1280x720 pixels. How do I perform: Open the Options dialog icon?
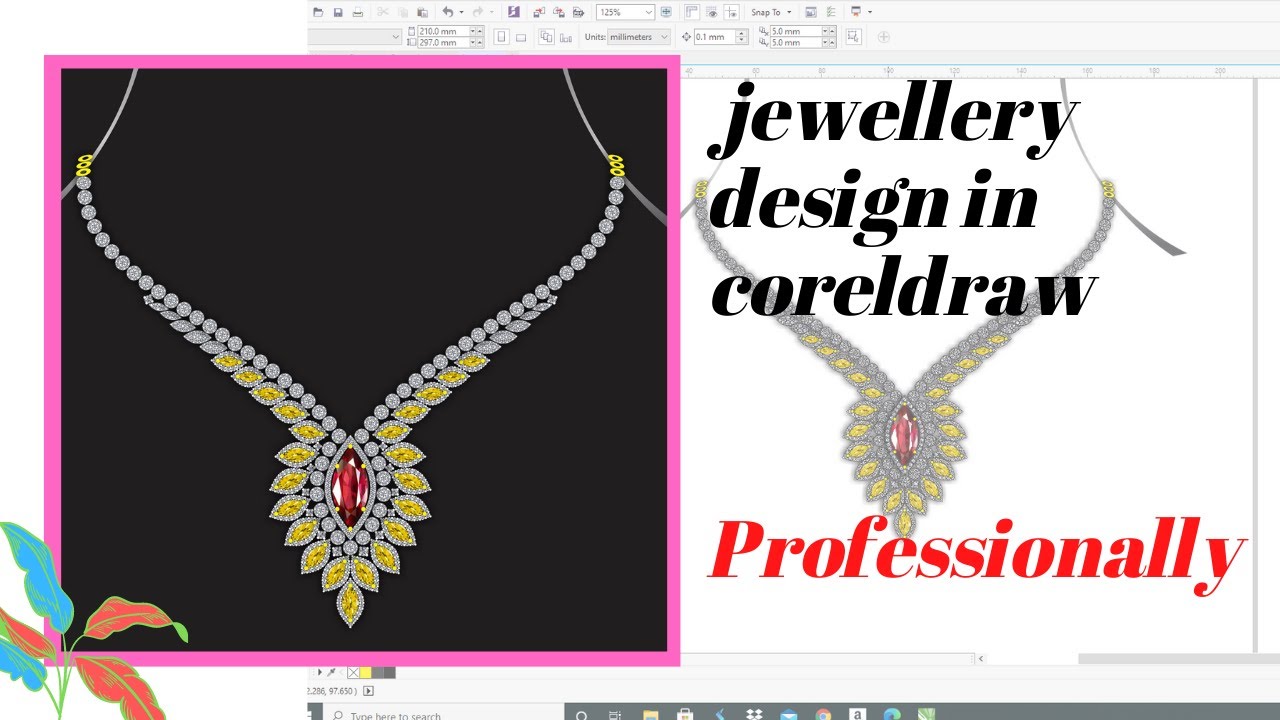point(831,12)
